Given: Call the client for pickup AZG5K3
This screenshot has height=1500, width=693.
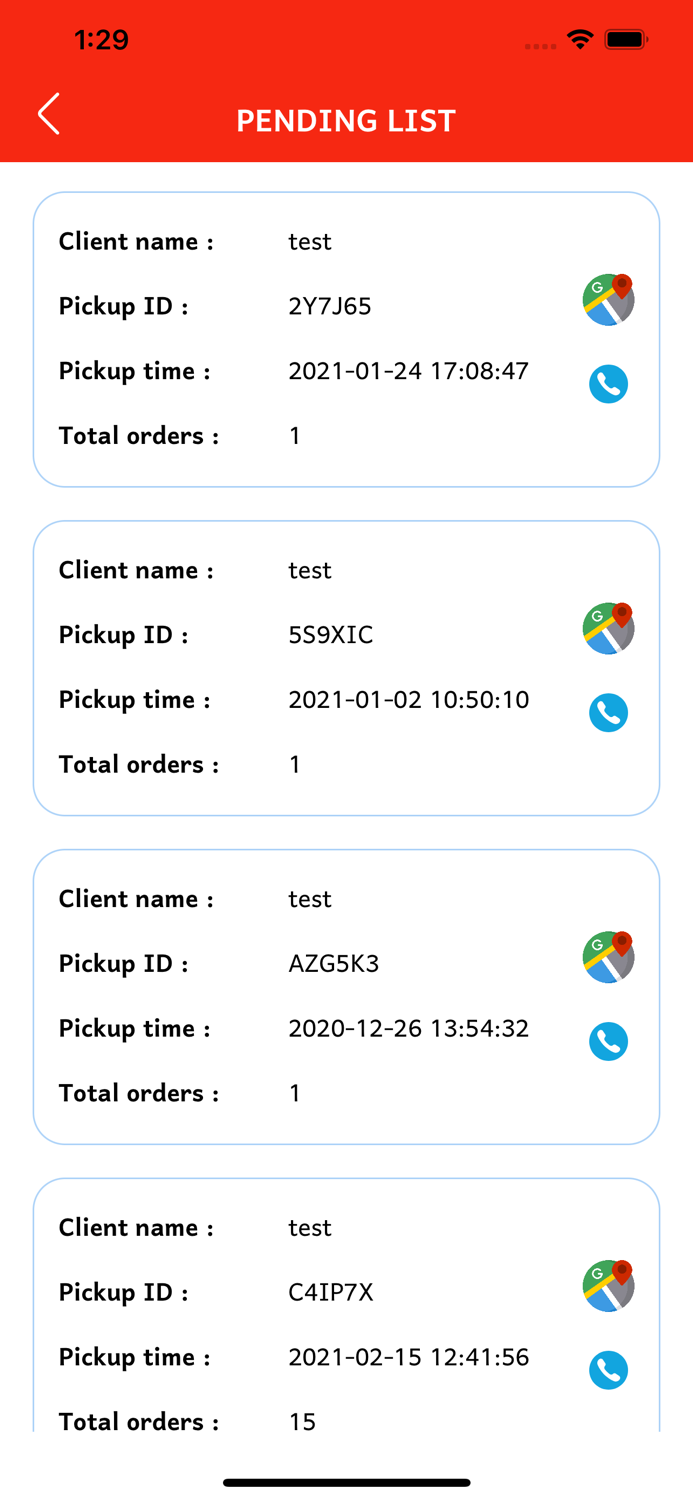Looking at the screenshot, I should coord(608,1042).
